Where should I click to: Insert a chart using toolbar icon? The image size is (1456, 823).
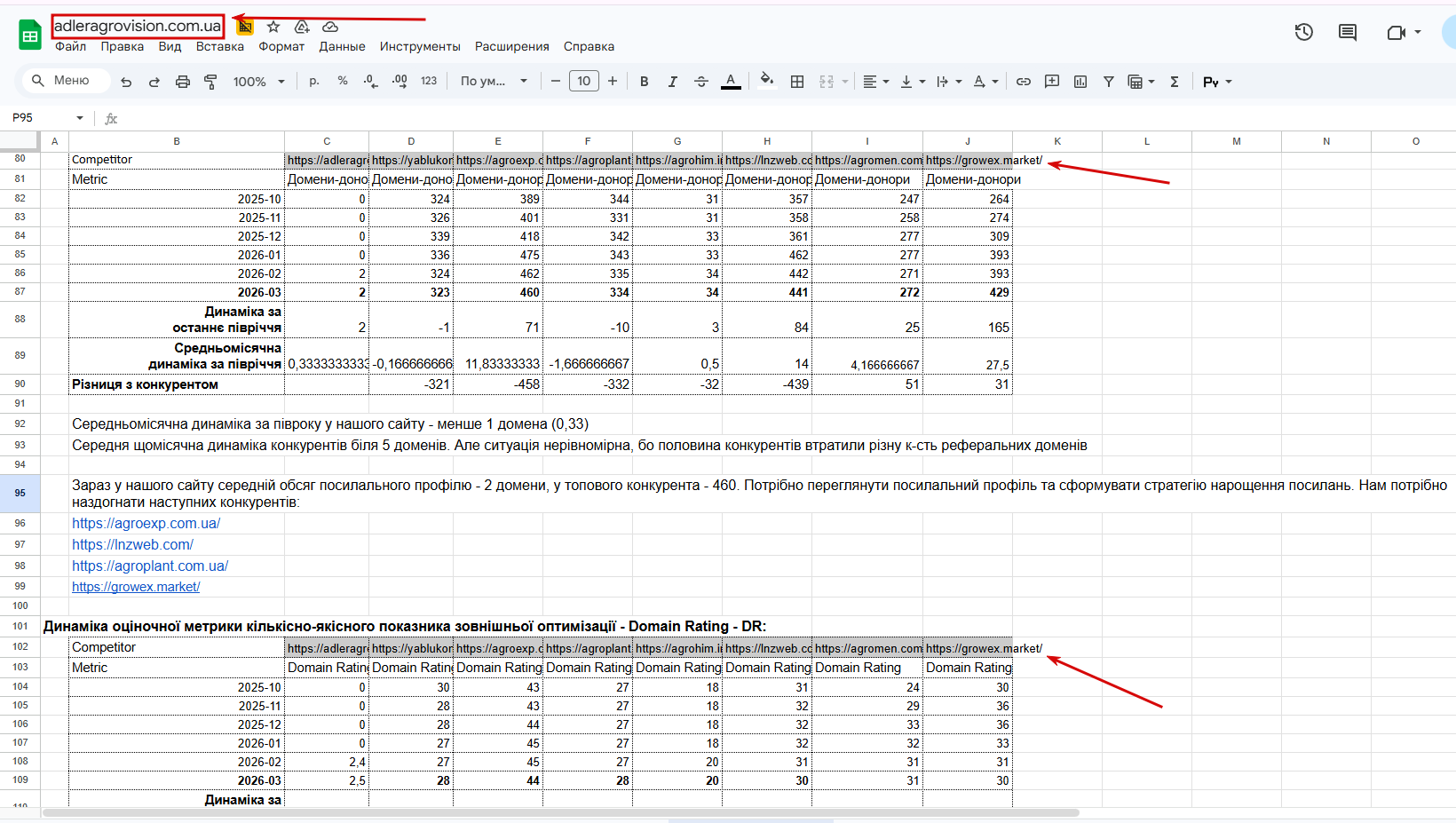1080,82
